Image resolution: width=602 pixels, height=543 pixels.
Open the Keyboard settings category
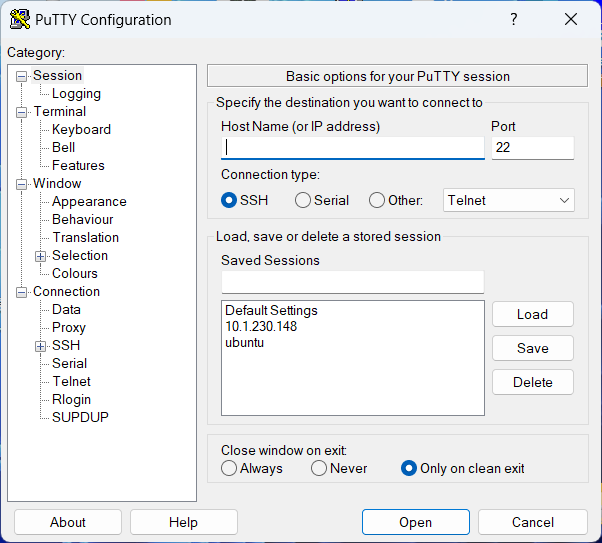pyautogui.click(x=81, y=129)
